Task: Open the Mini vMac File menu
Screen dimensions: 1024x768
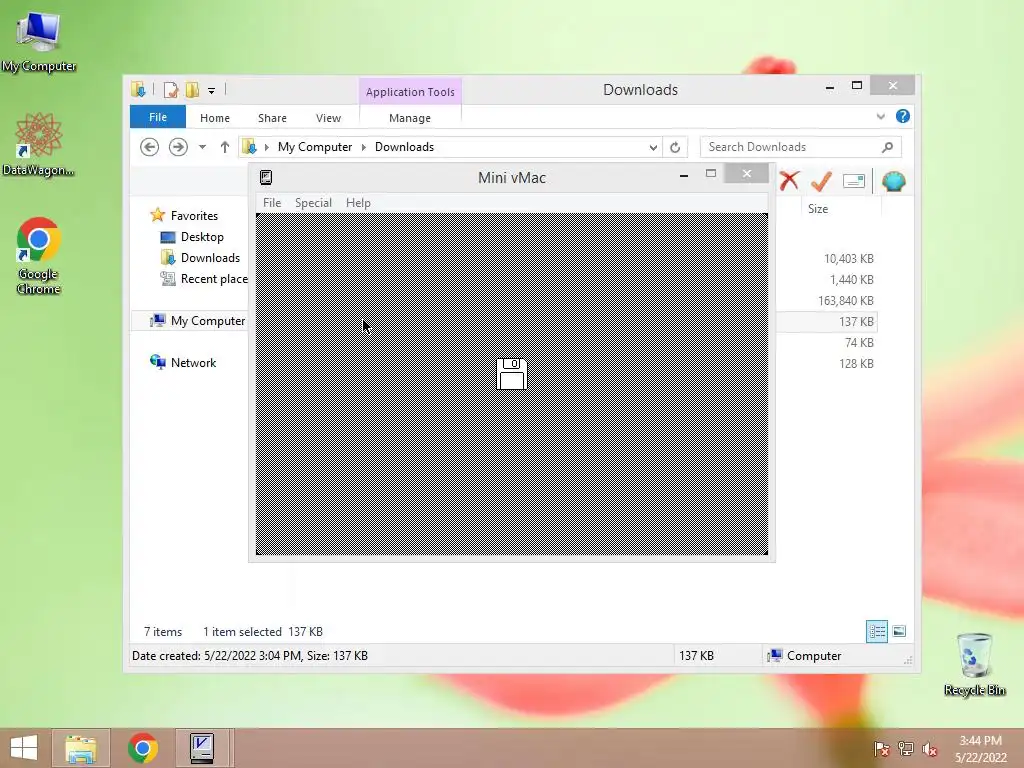Action: tap(272, 203)
